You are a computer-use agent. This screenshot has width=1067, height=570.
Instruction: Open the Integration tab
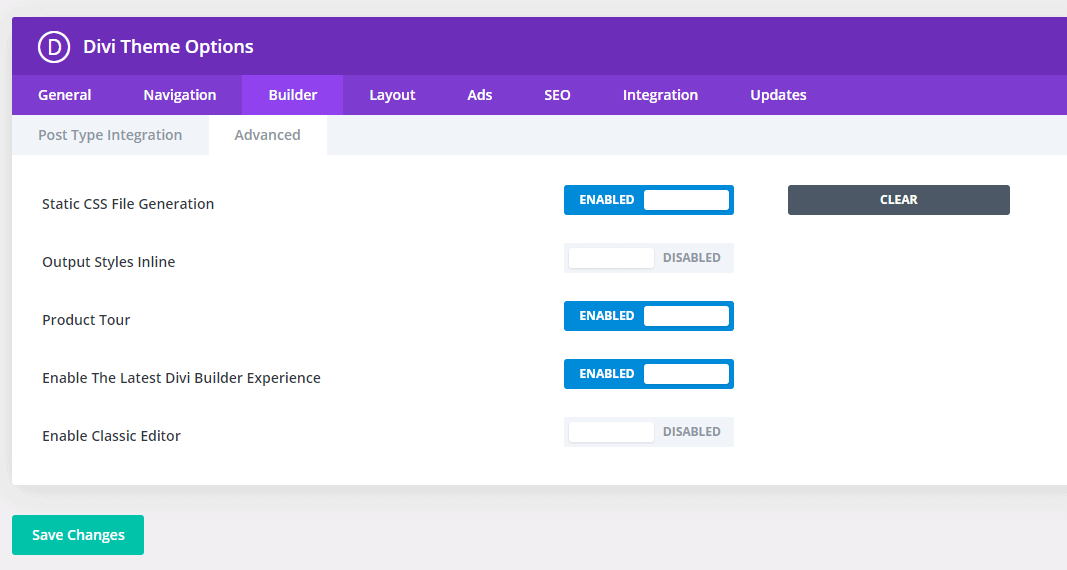click(x=660, y=95)
